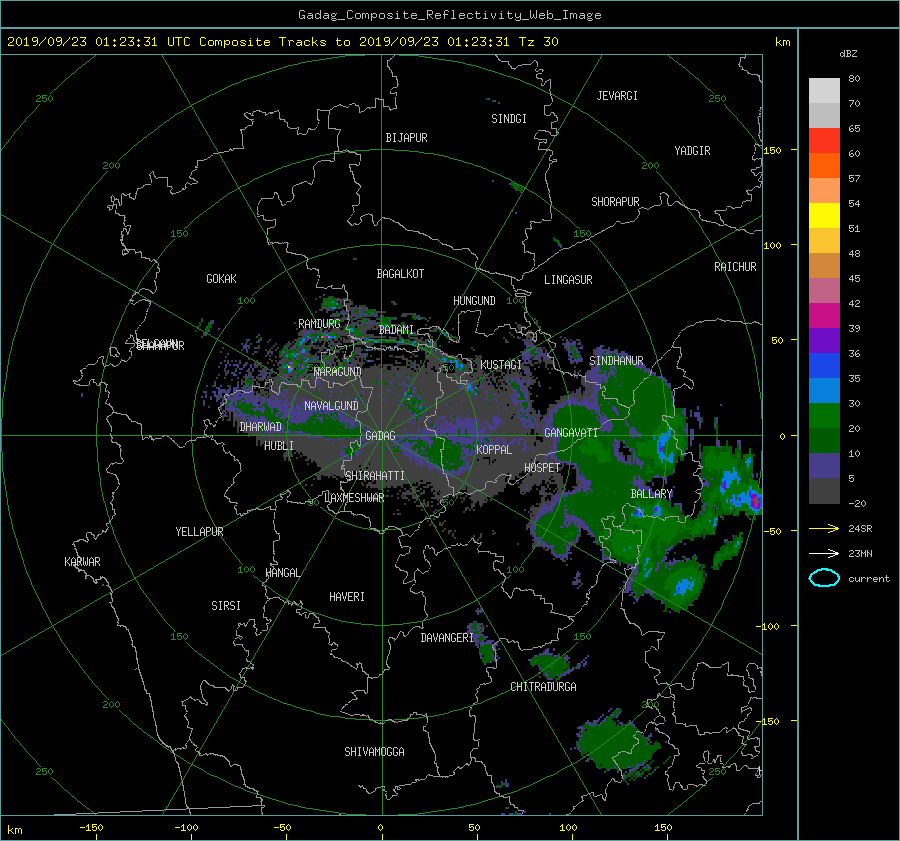The image size is (900, 841).
Task: Select the magenta 39–42 dBZ color swatch
Action: coord(824,316)
